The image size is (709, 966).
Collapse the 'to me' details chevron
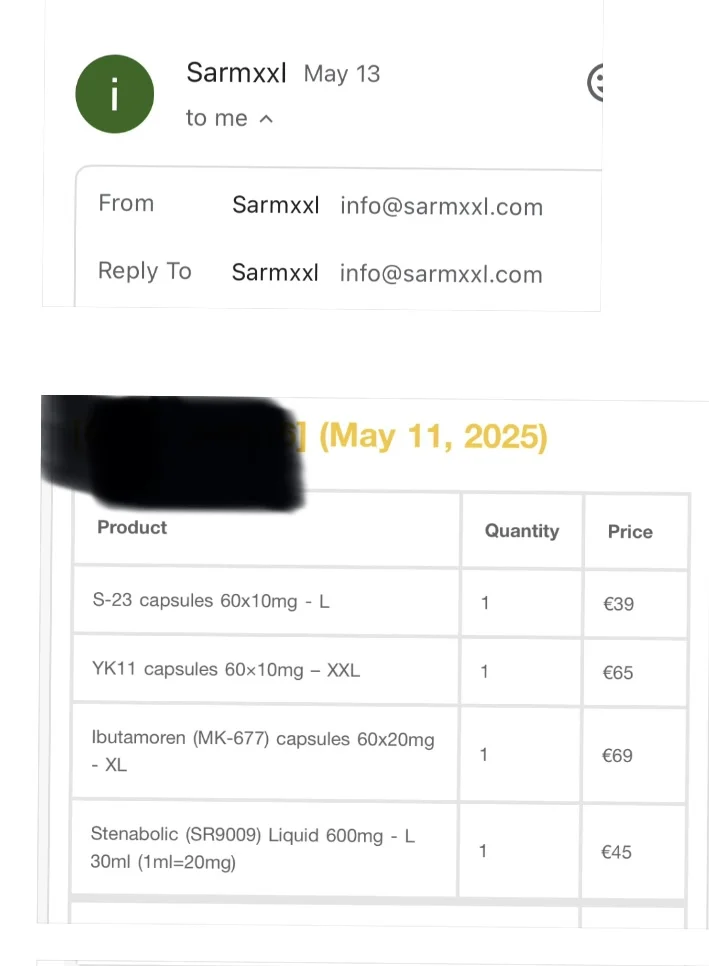(266, 119)
